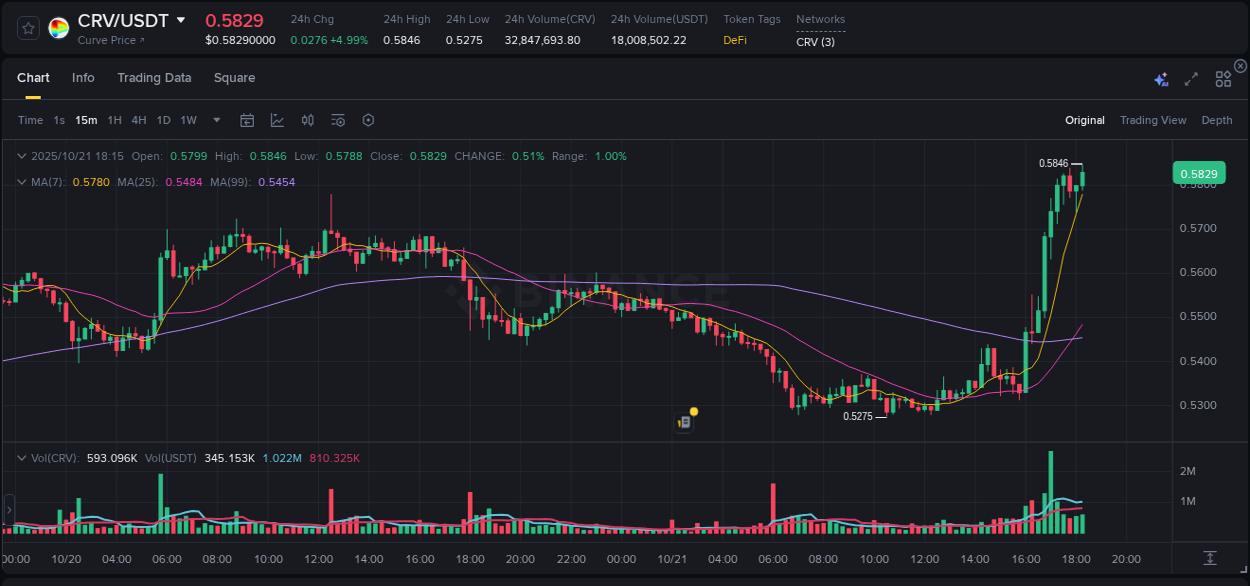Open the widgets grid icon
This screenshot has width=1250, height=586.
tap(1222, 78)
